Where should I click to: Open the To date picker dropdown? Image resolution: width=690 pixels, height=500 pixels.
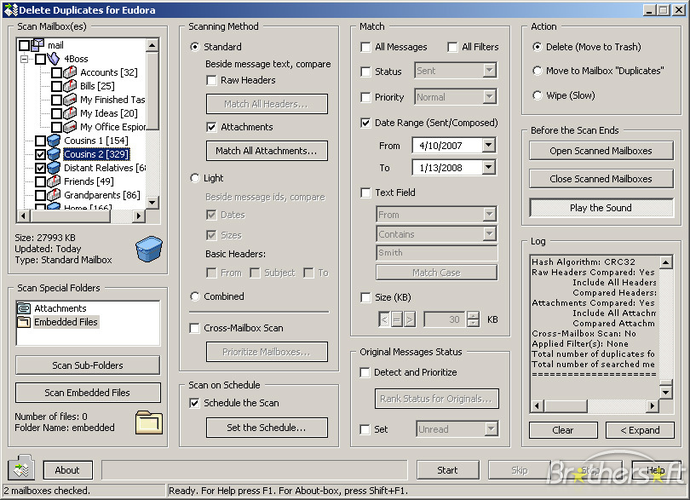pos(488,167)
